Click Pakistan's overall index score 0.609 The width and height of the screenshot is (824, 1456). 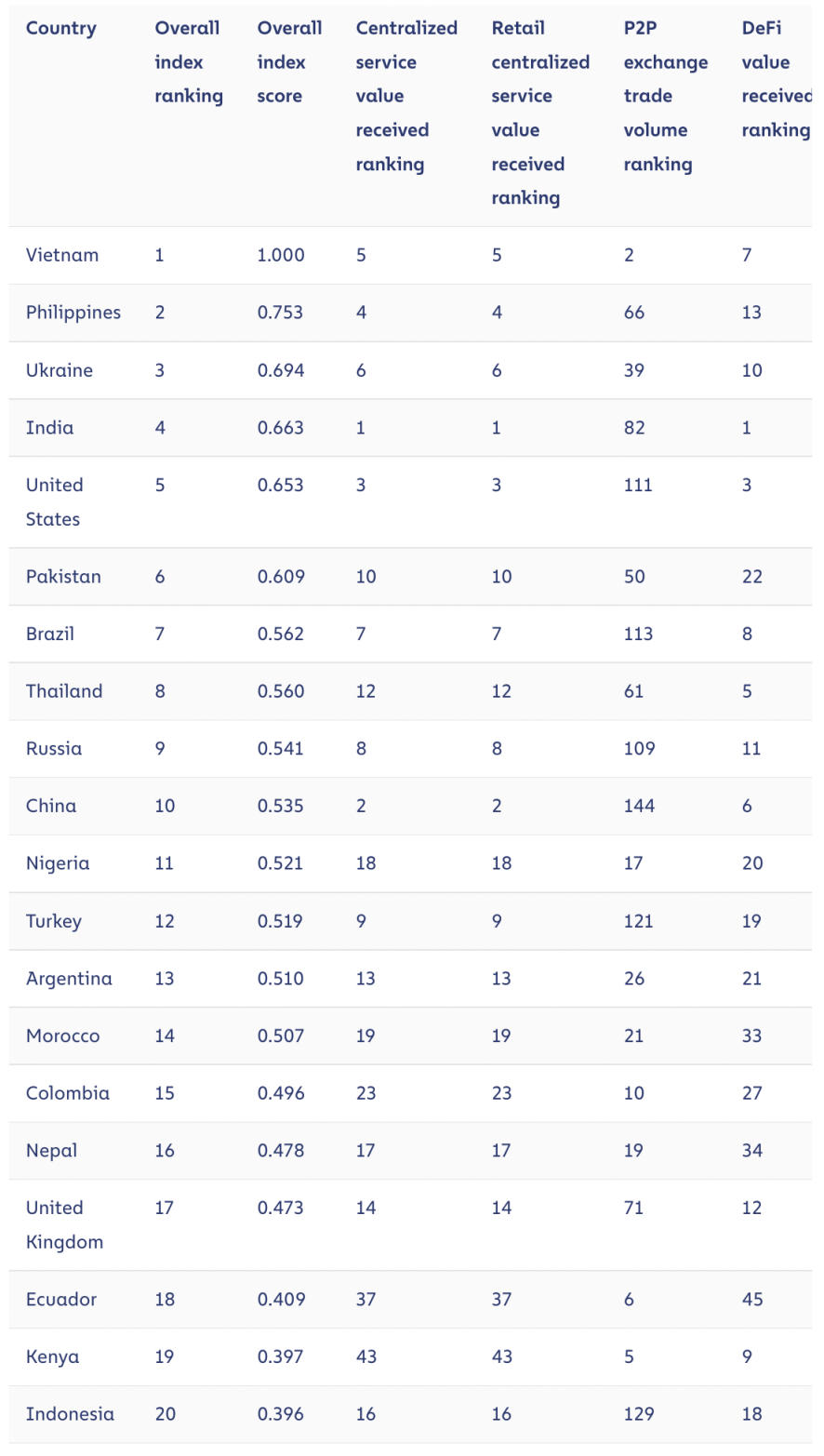280,577
